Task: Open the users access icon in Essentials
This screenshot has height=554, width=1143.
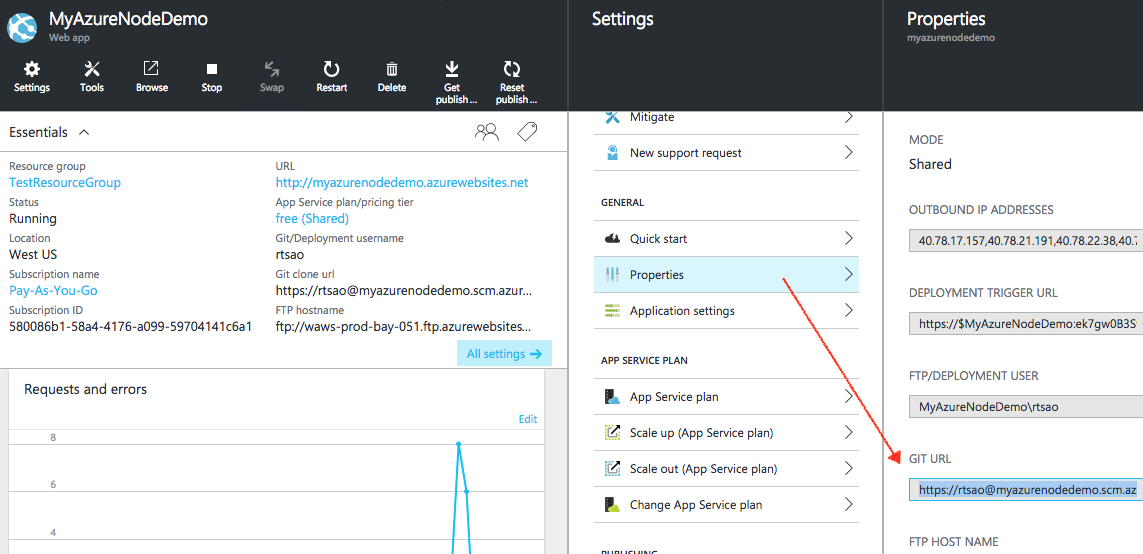Action: [486, 132]
